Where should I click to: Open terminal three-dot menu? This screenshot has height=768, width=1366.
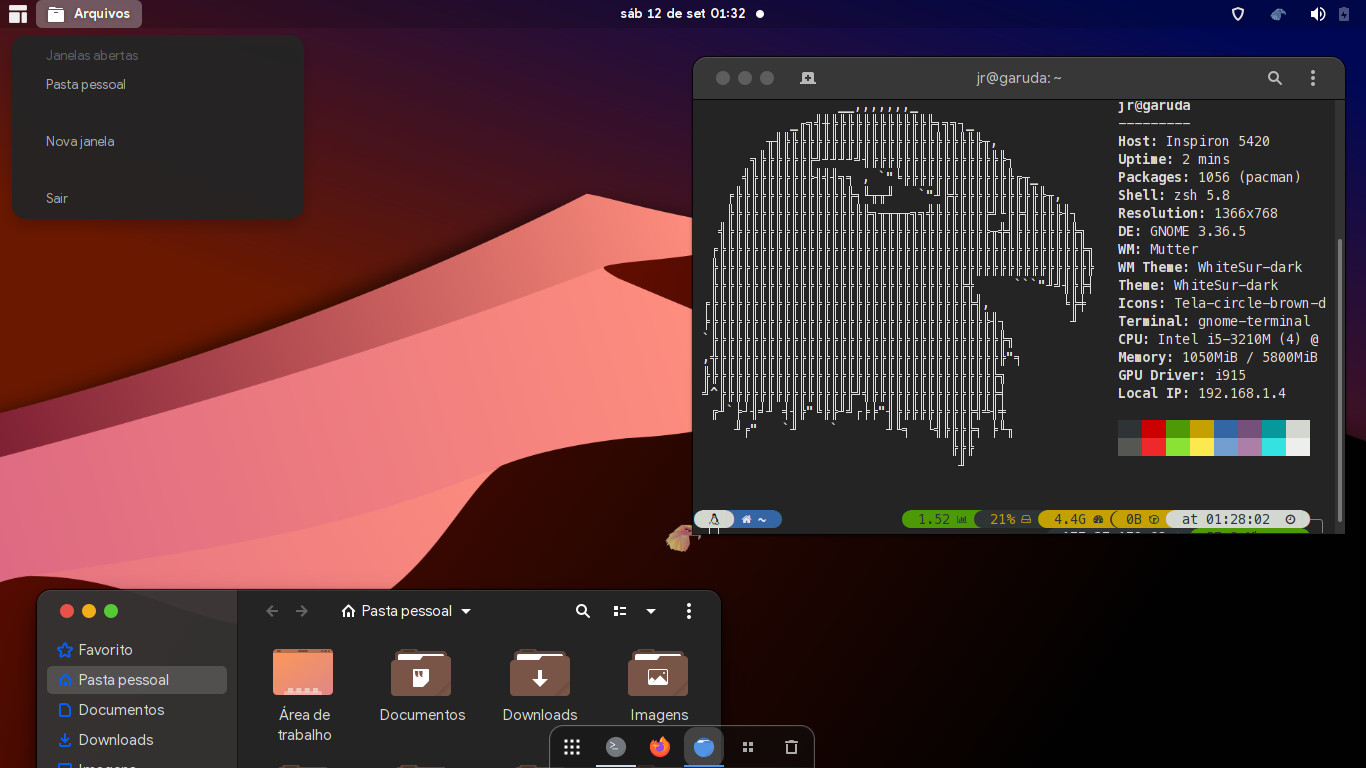[x=1313, y=78]
